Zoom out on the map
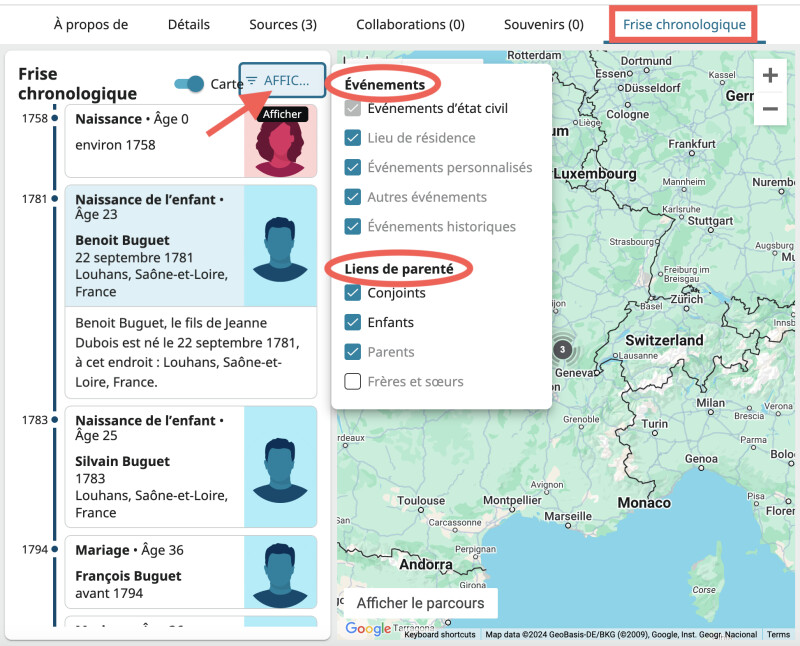Viewport: 800px width, 646px height. pos(770,109)
